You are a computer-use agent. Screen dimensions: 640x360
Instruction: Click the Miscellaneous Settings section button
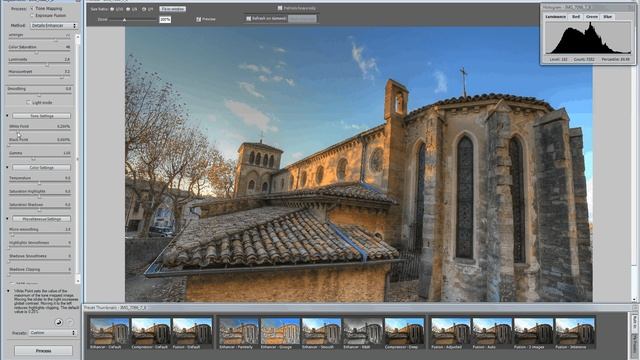point(42,219)
